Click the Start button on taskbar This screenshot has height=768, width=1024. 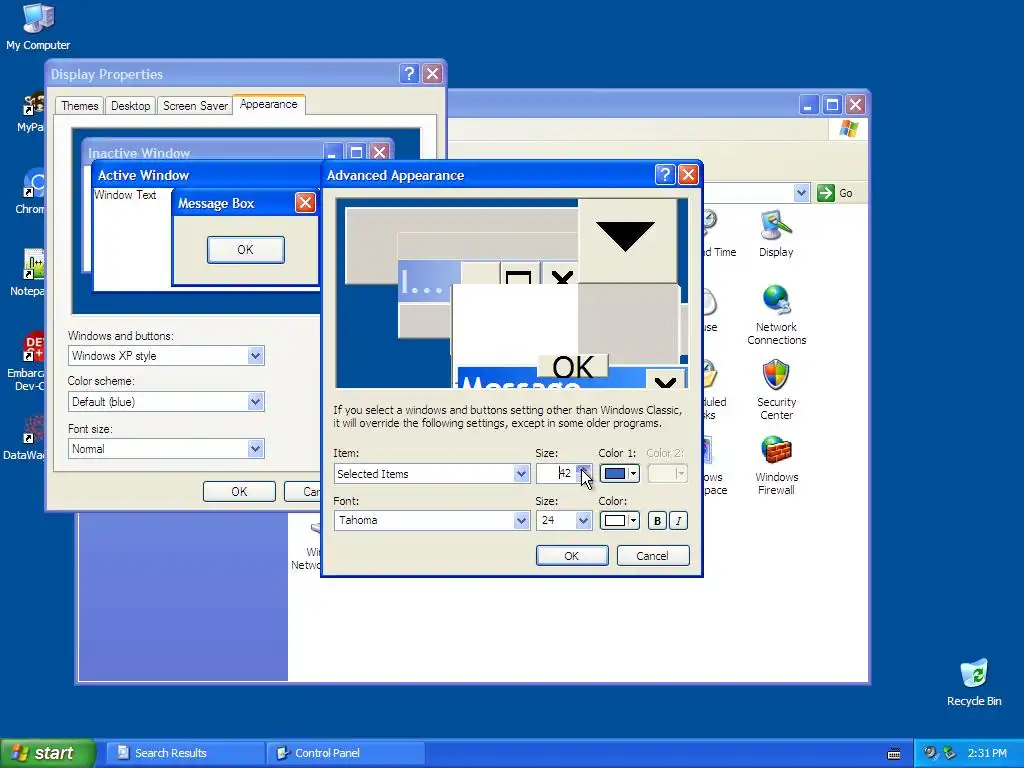[x=46, y=753]
